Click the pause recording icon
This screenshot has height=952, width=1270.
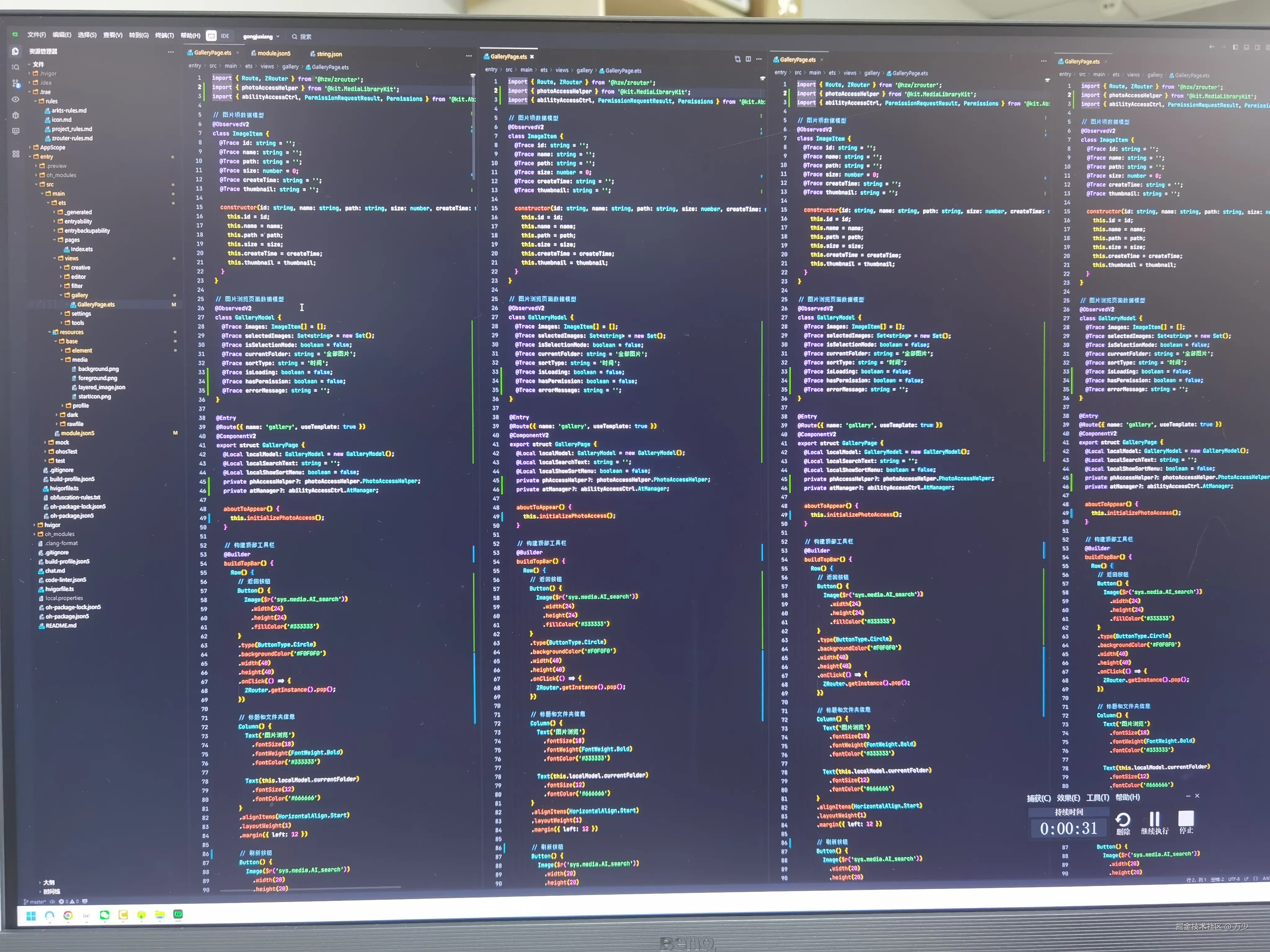pos(1154,819)
